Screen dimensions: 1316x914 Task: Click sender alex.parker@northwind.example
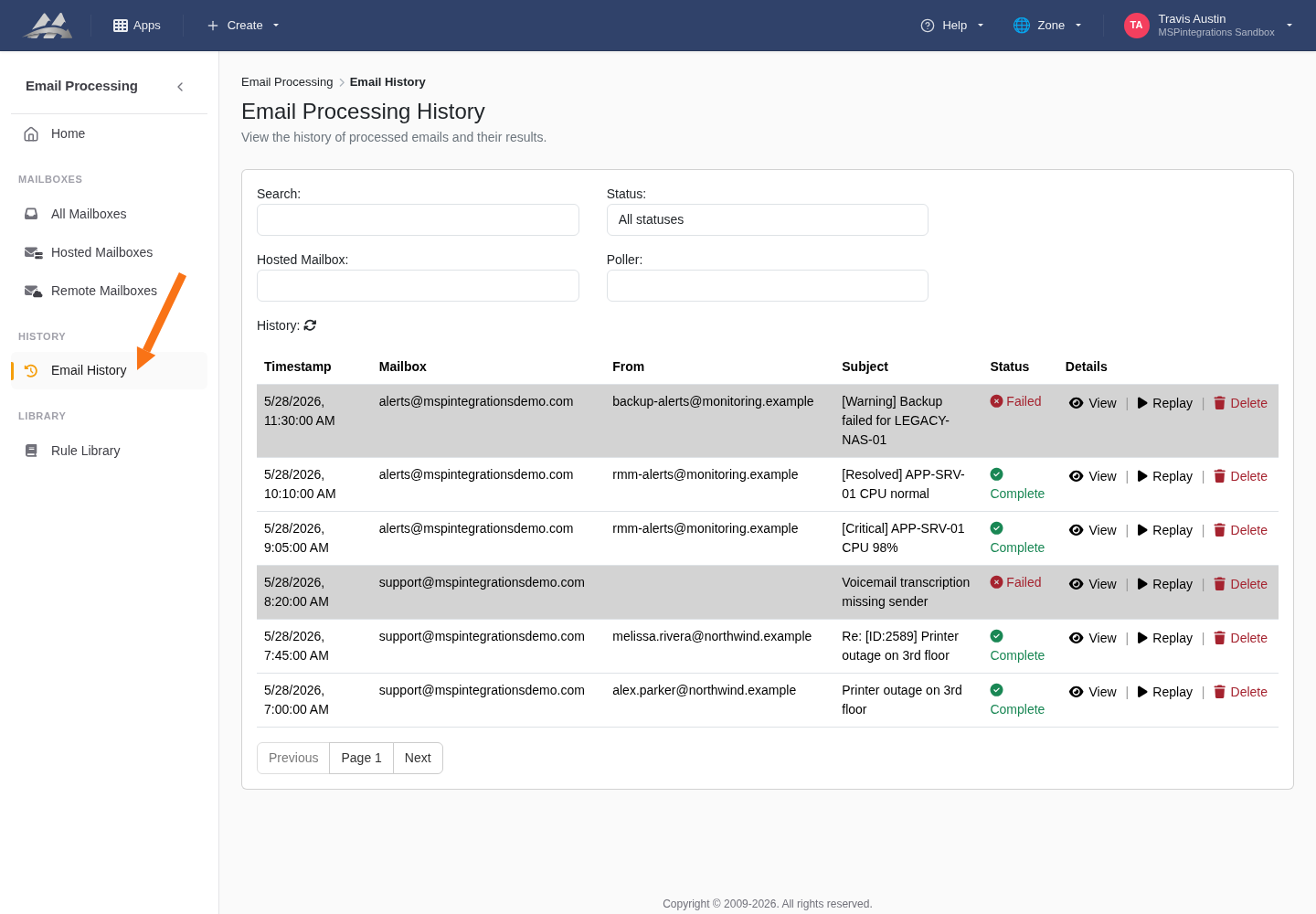[704, 690]
